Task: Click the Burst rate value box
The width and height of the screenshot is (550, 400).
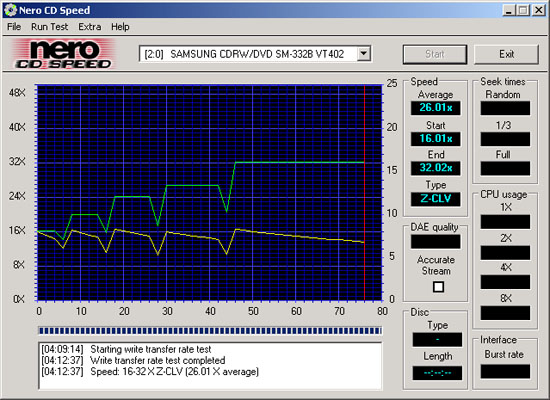Action: click(505, 371)
